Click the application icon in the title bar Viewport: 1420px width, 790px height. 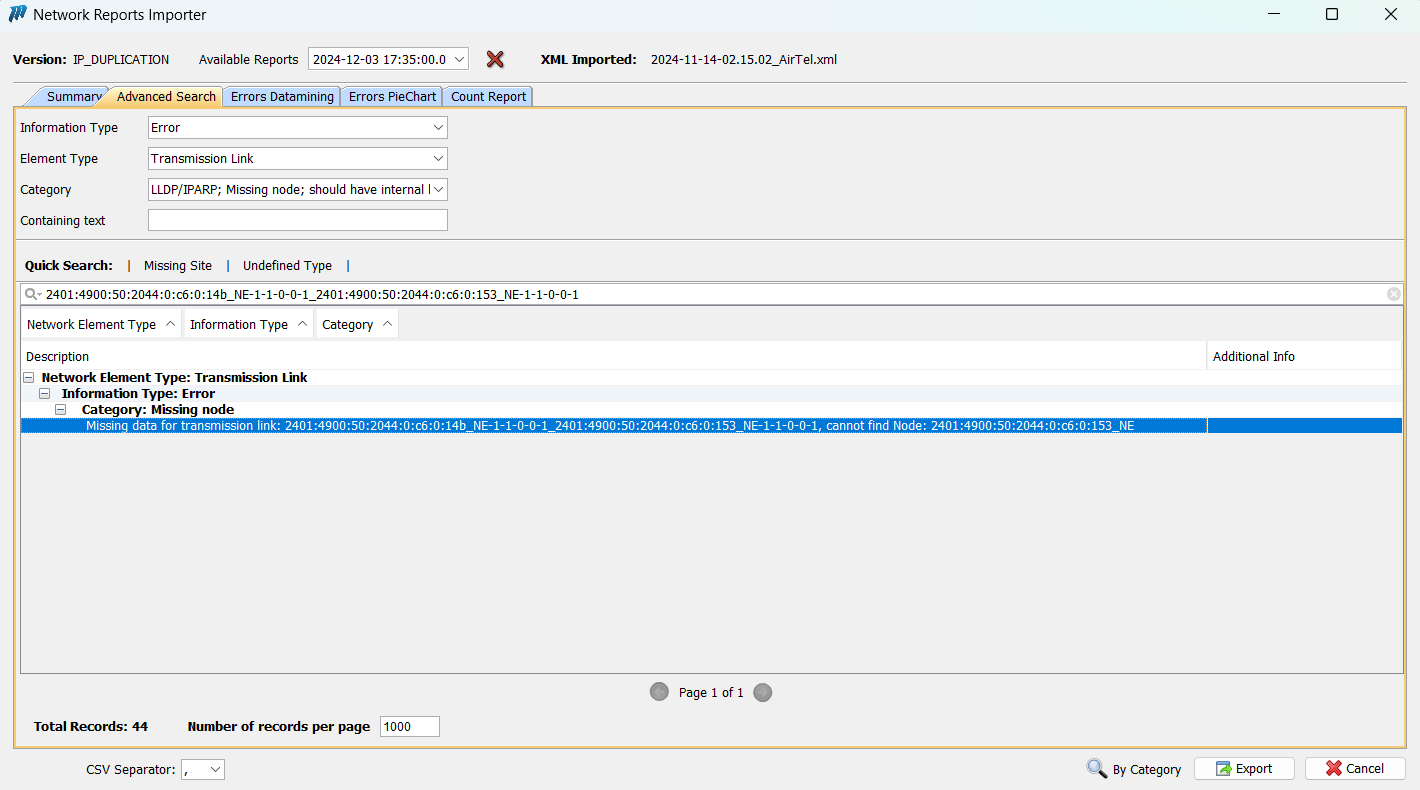pos(17,14)
